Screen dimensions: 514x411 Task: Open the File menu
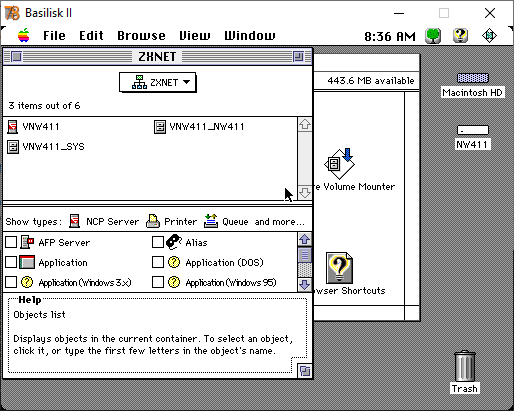(x=54, y=36)
